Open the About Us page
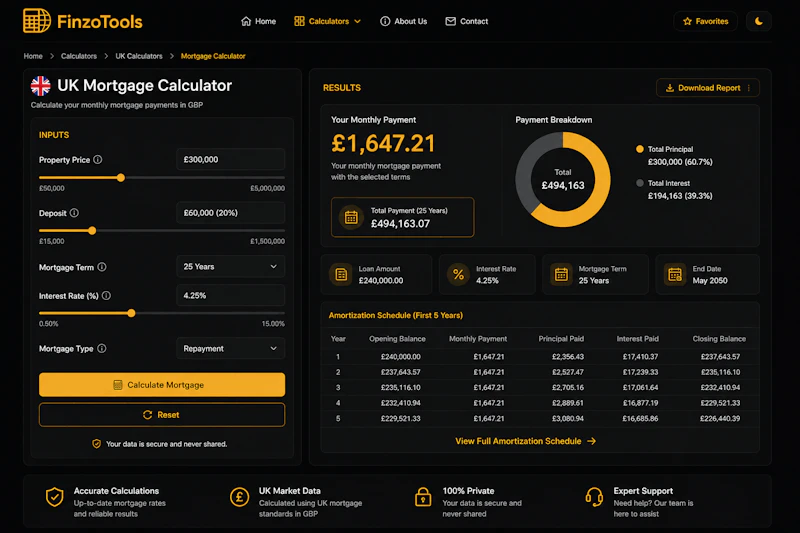 (x=404, y=21)
